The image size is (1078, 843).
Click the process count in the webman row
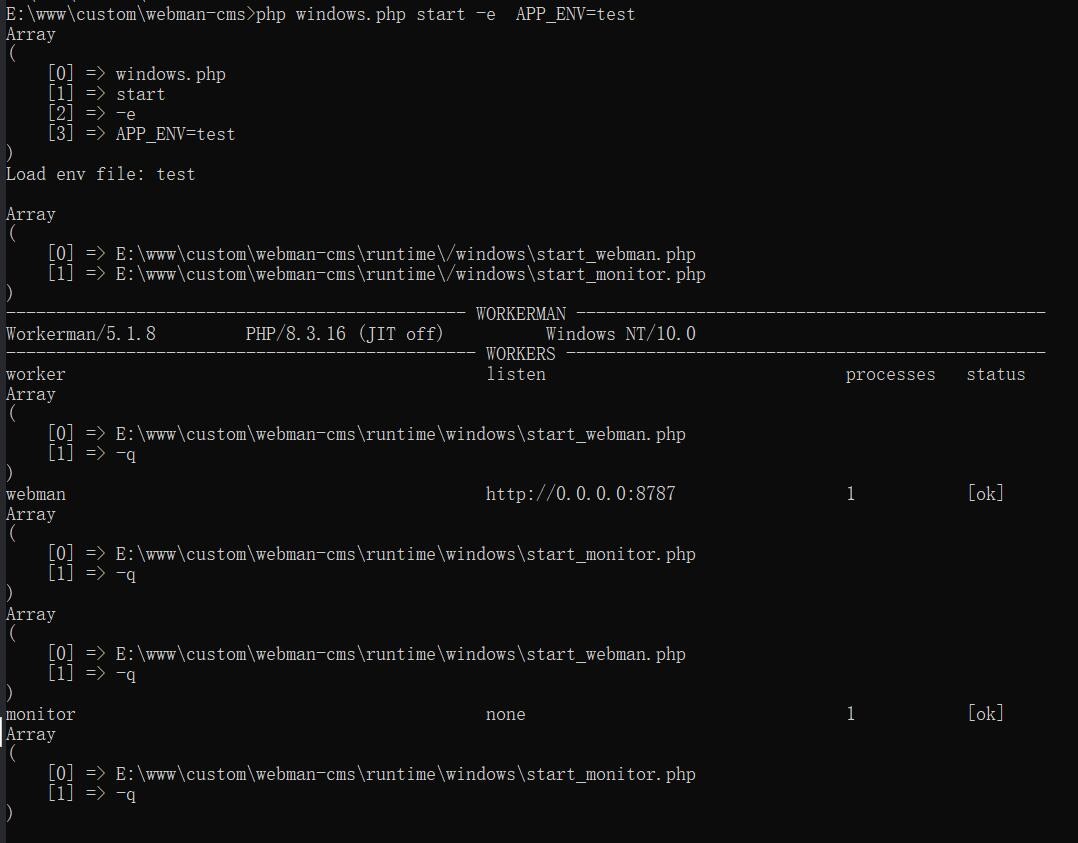[850, 494]
